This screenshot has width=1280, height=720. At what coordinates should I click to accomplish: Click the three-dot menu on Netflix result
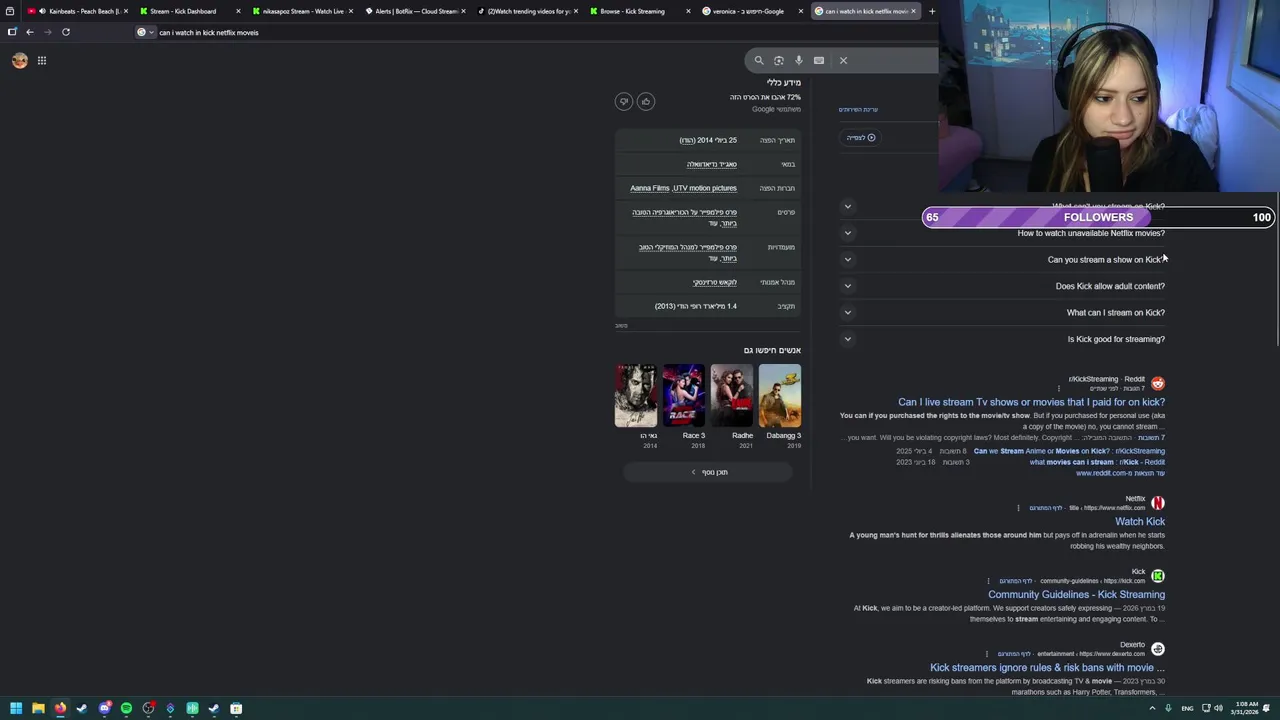point(1018,508)
